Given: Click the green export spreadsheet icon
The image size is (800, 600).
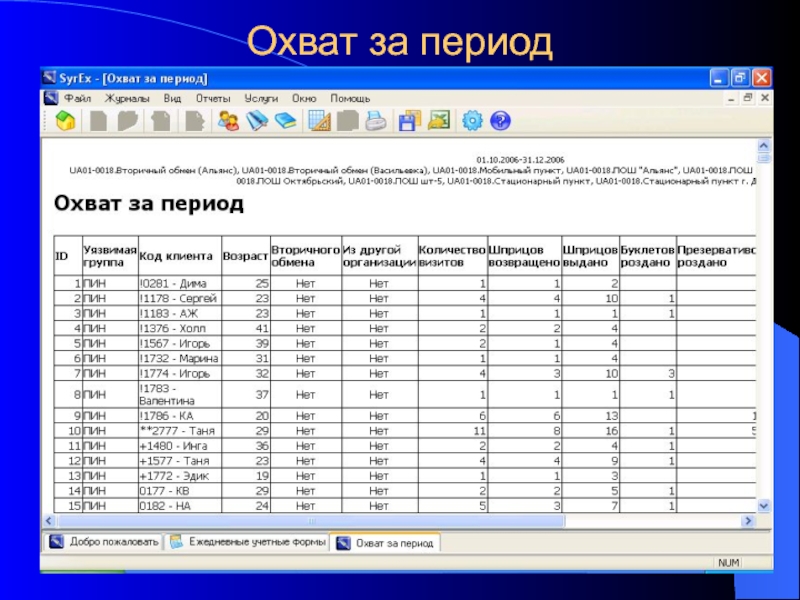Looking at the screenshot, I should pos(439,121).
